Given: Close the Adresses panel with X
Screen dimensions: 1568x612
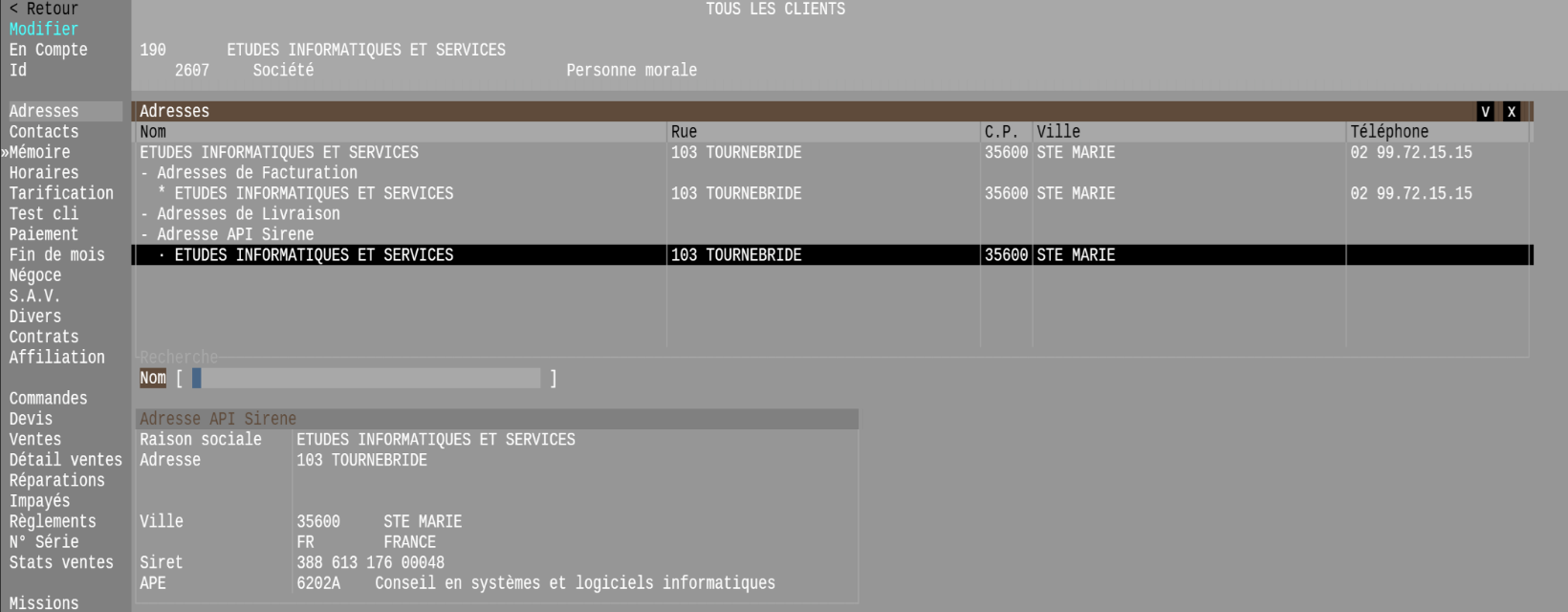Looking at the screenshot, I should [x=1511, y=112].
